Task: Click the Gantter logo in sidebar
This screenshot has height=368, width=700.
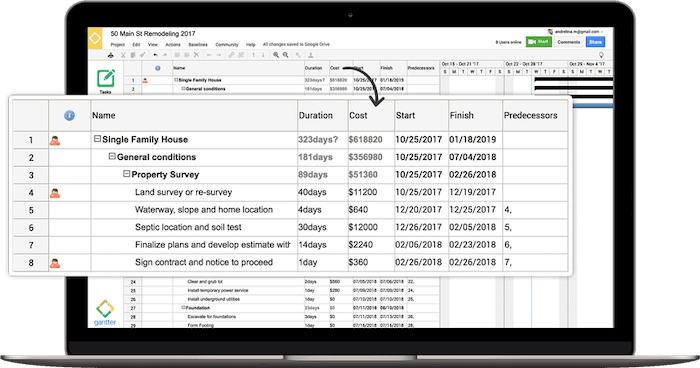Action: tap(105, 312)
